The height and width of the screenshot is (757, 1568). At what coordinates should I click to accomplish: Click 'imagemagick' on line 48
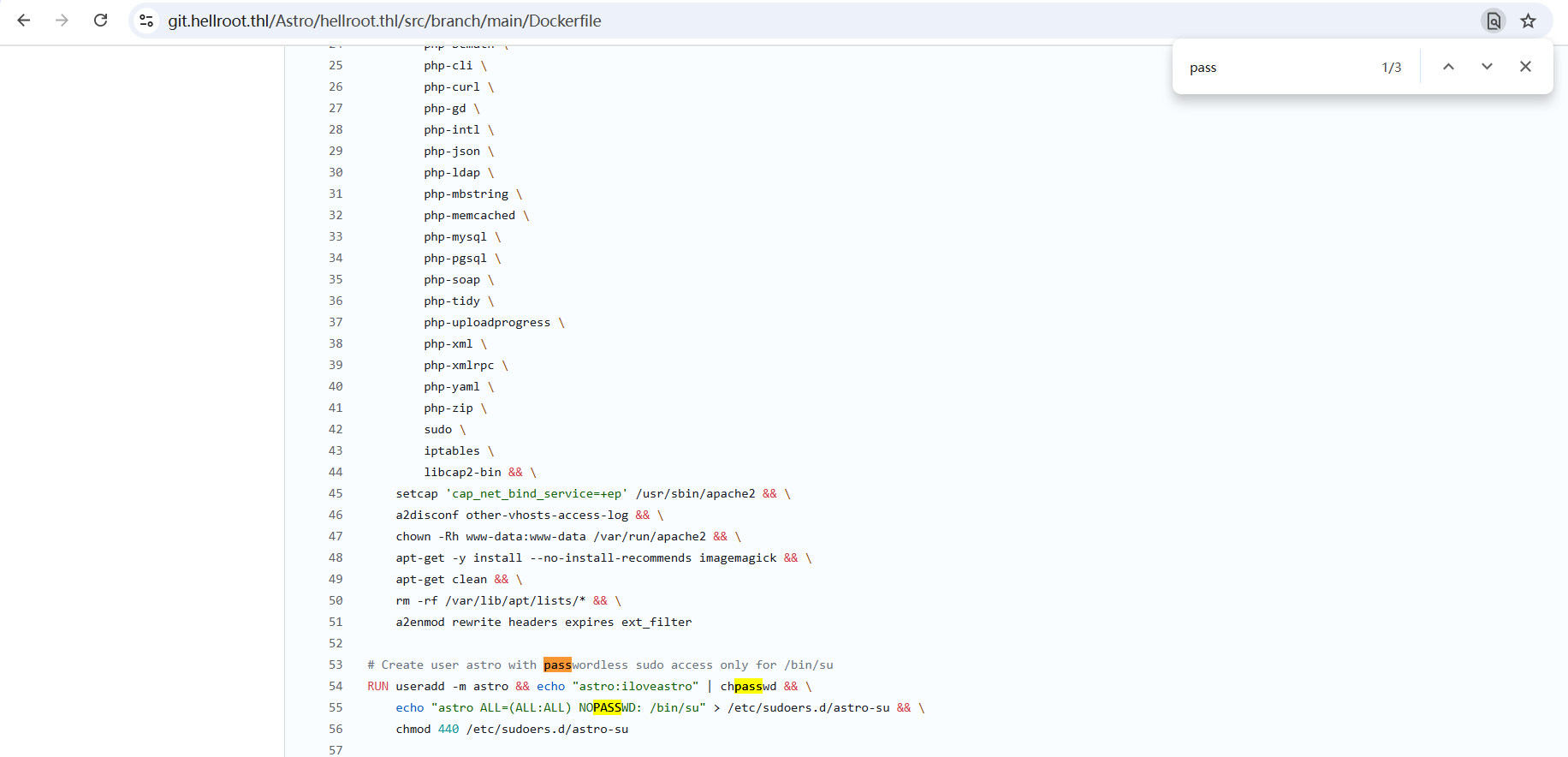[738, 557]
